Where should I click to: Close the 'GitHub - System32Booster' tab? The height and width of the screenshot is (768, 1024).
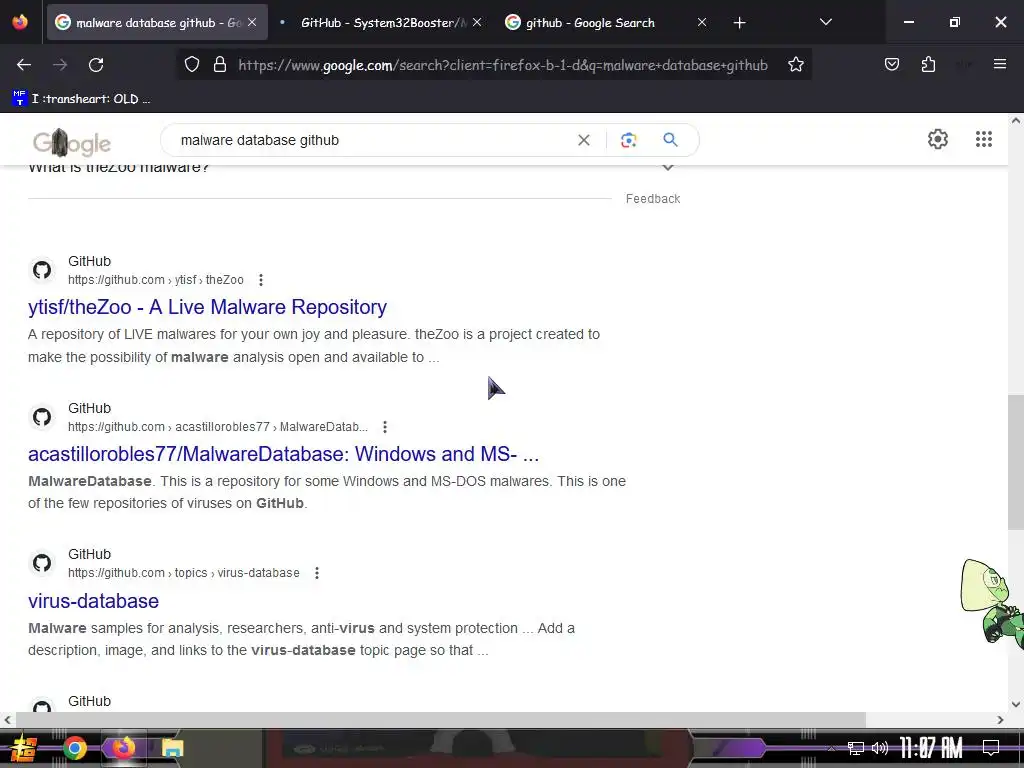pyautogui.click(x=477, y=22)
